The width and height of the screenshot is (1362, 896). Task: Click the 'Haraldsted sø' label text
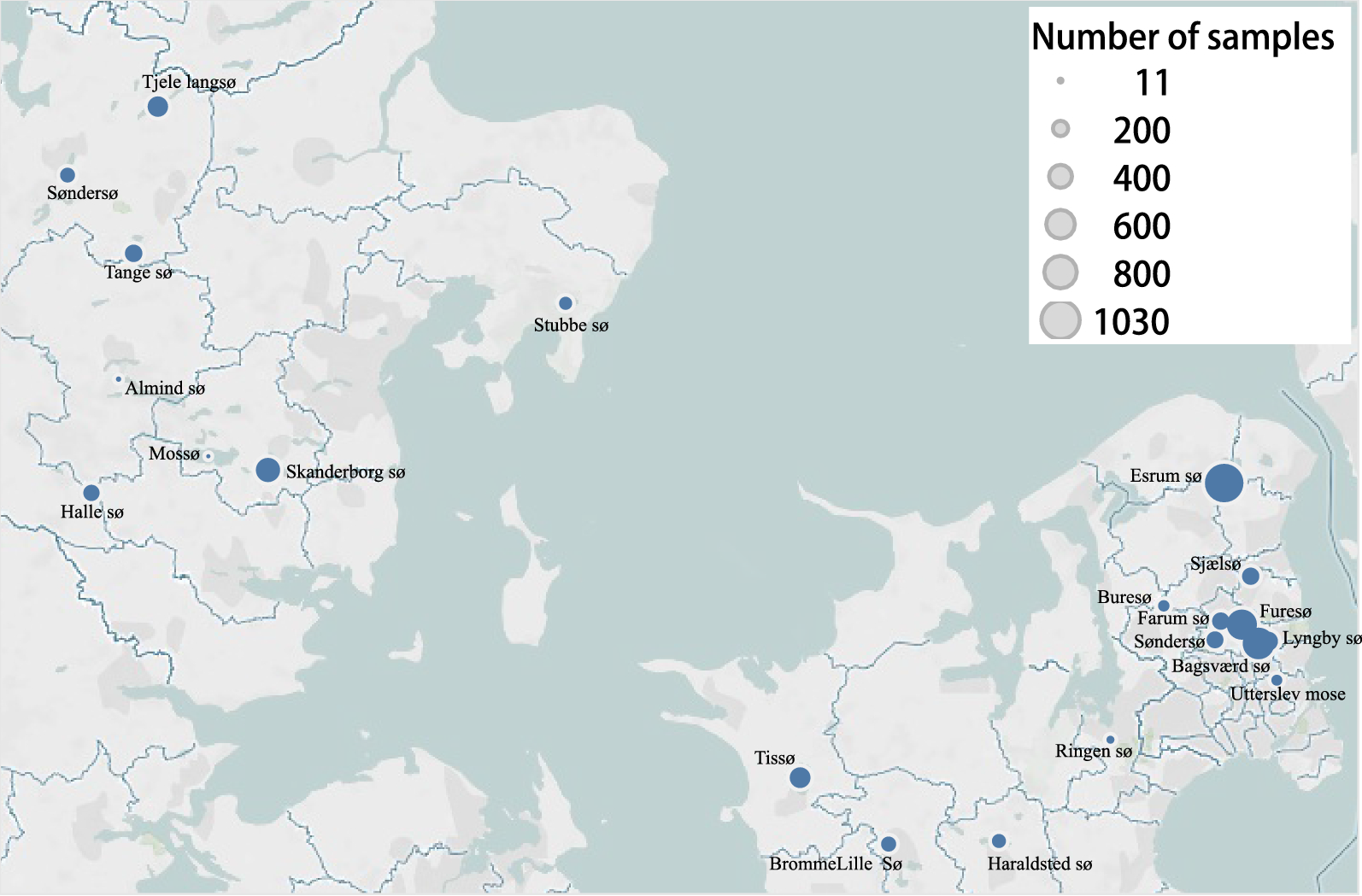tap(1040, 864)
